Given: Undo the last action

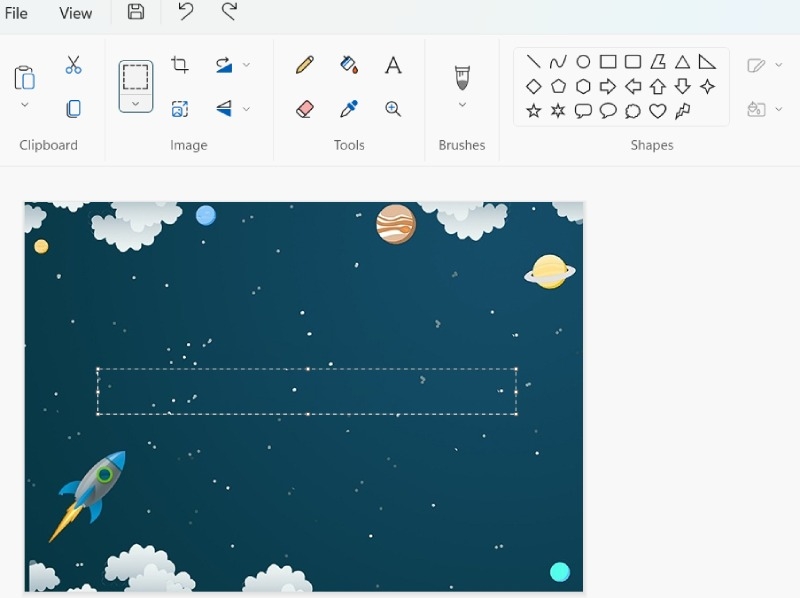Looking at the screenshot, I should tap(186, 12).
